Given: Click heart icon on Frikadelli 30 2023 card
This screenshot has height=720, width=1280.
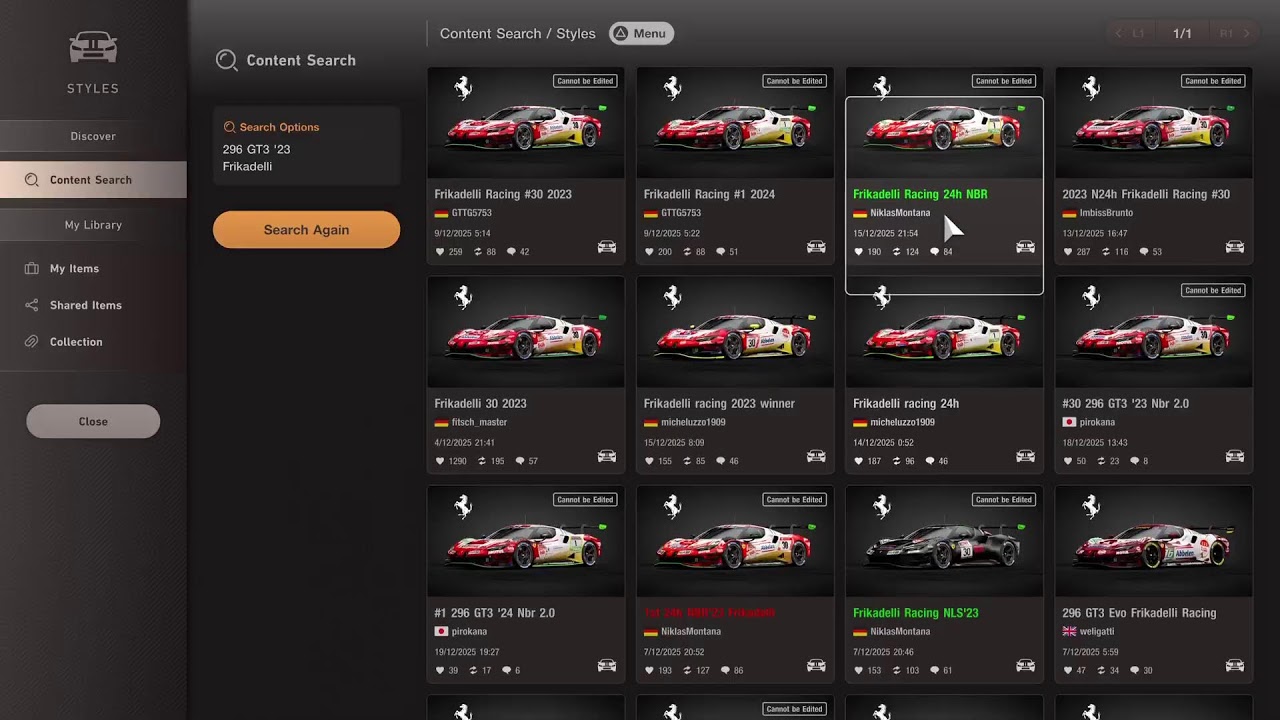Looking at the screenshot, I should (440, 461).
